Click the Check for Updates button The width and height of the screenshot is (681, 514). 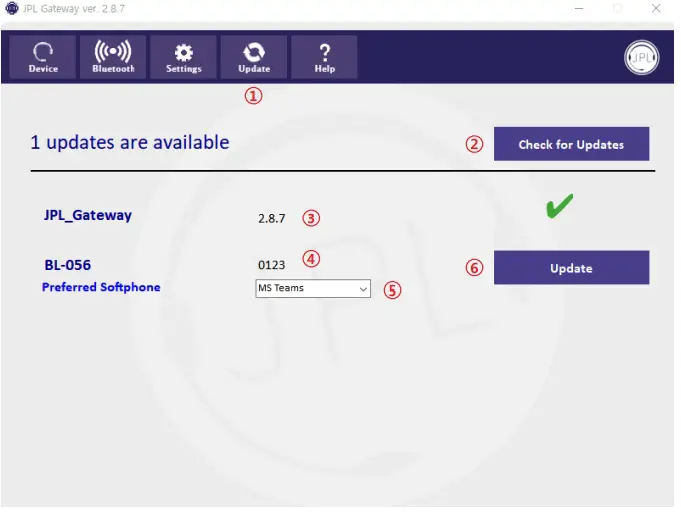pyautogui.click(x=571, y=144)
